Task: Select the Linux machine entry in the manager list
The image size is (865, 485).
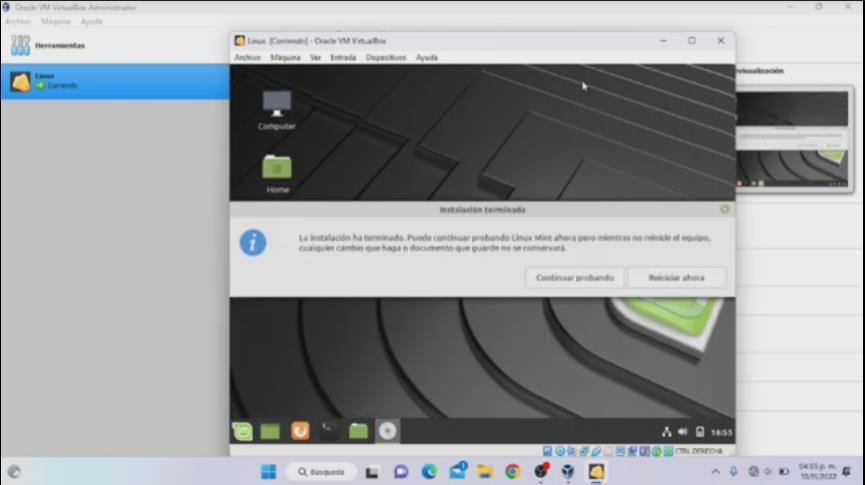Action: click(x=115, y=82)
